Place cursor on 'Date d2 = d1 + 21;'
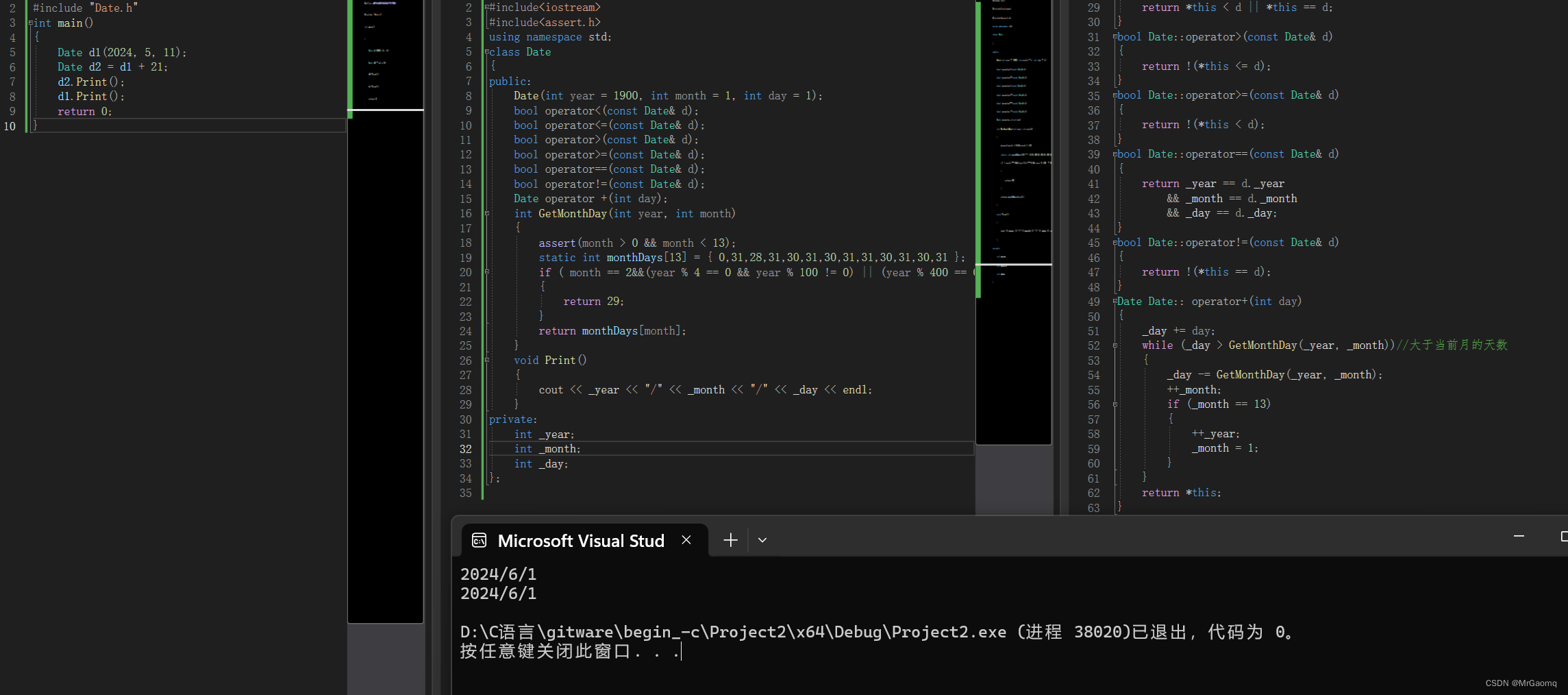 click(x=112, y=67)
